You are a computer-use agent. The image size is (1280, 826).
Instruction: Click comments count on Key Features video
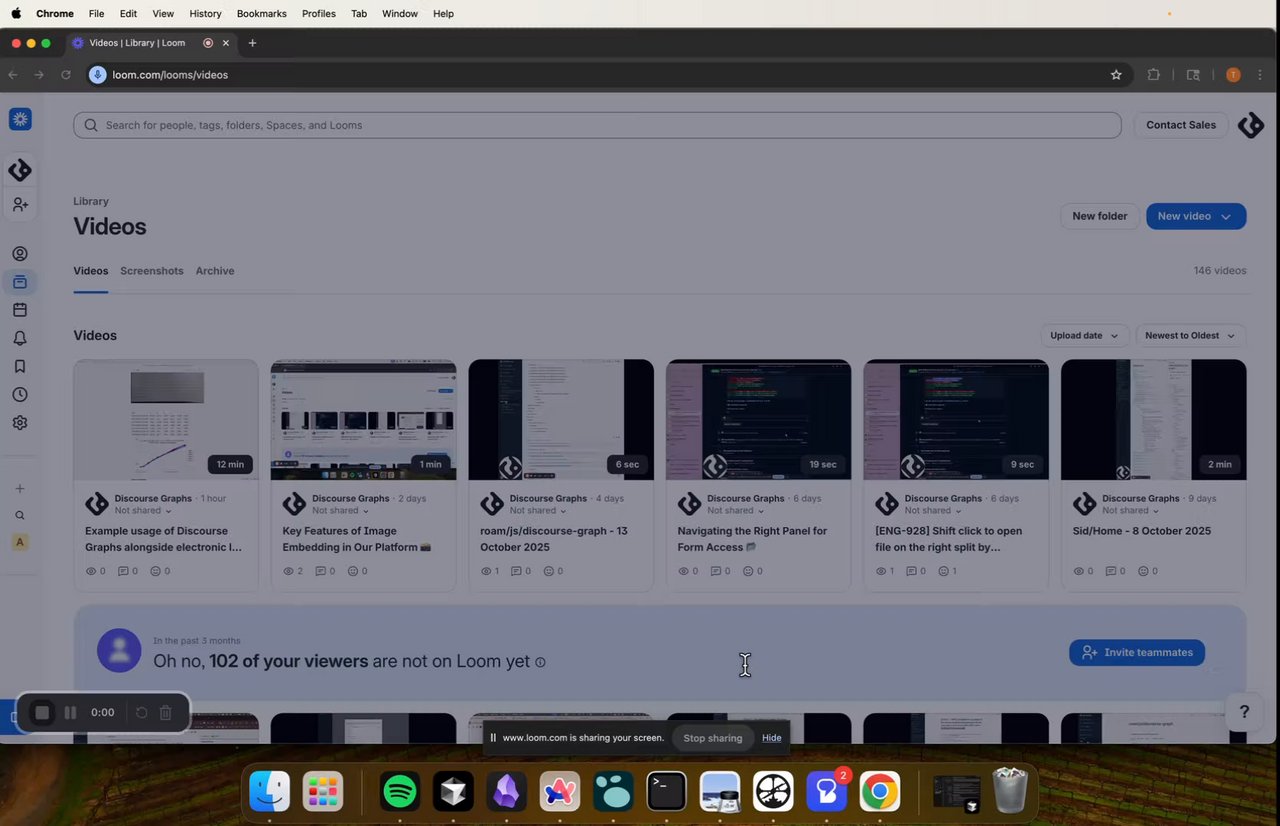click(325, 571)
